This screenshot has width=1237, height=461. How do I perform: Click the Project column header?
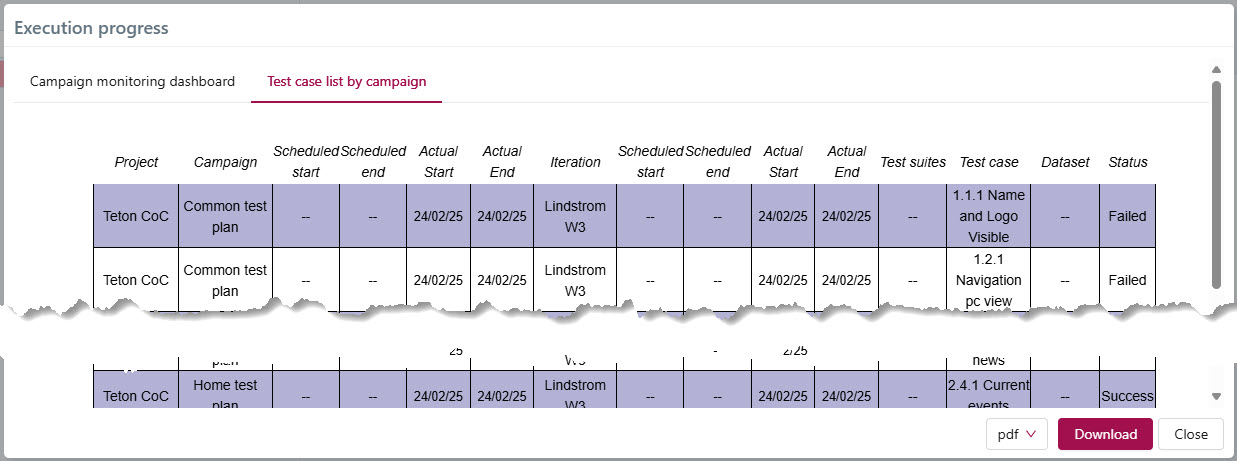click(x=136, y=162)
